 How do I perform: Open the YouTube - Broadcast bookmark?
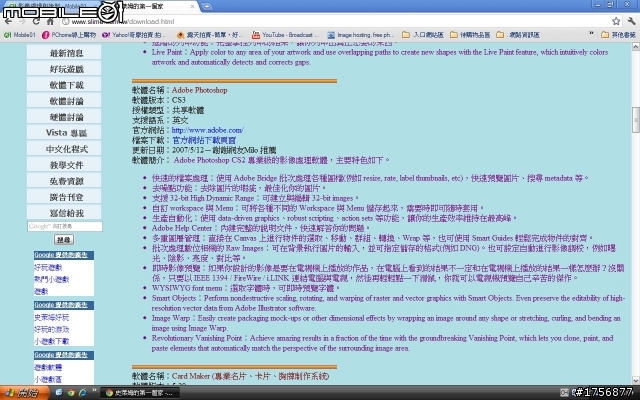[x=286, y=35]
